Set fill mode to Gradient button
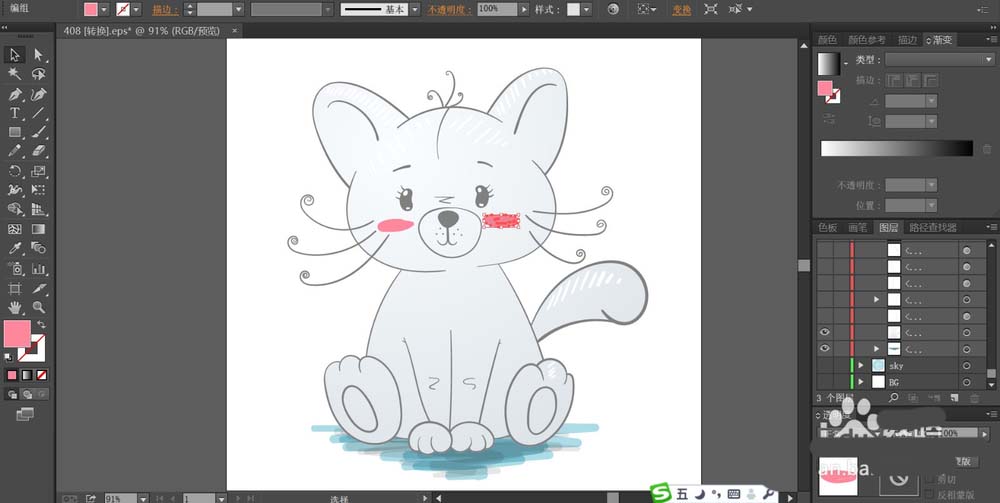 pos(27,375)
